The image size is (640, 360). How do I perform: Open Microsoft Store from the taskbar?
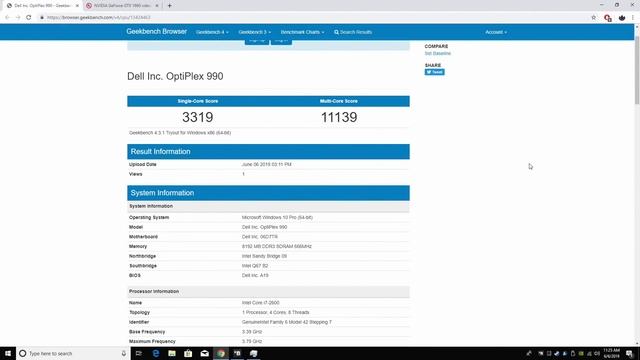(x=188, y=353)
